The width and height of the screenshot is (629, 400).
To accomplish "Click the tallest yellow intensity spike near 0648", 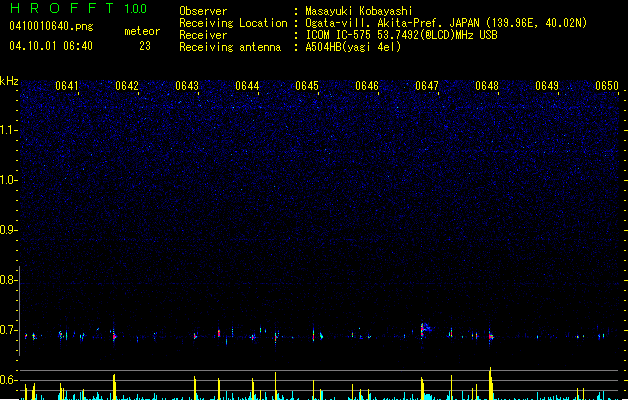I will point(491,383).
